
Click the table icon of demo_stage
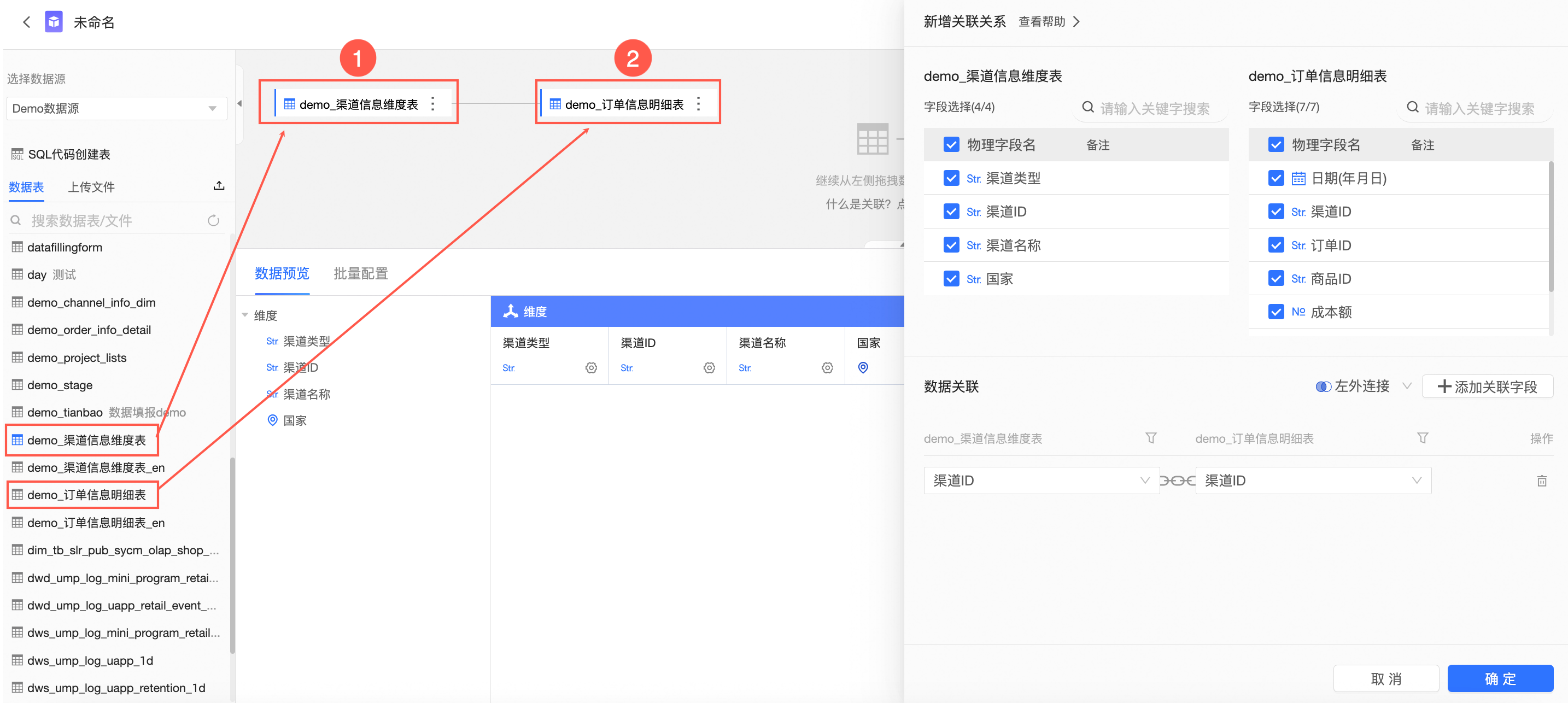(17, 385)
